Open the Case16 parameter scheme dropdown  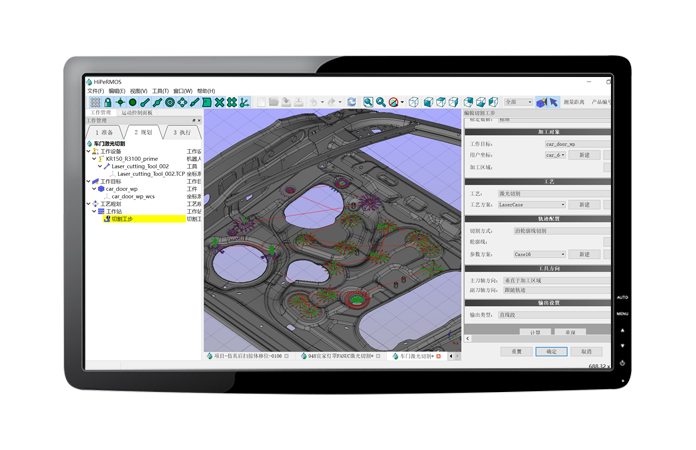tap(539, 254)
